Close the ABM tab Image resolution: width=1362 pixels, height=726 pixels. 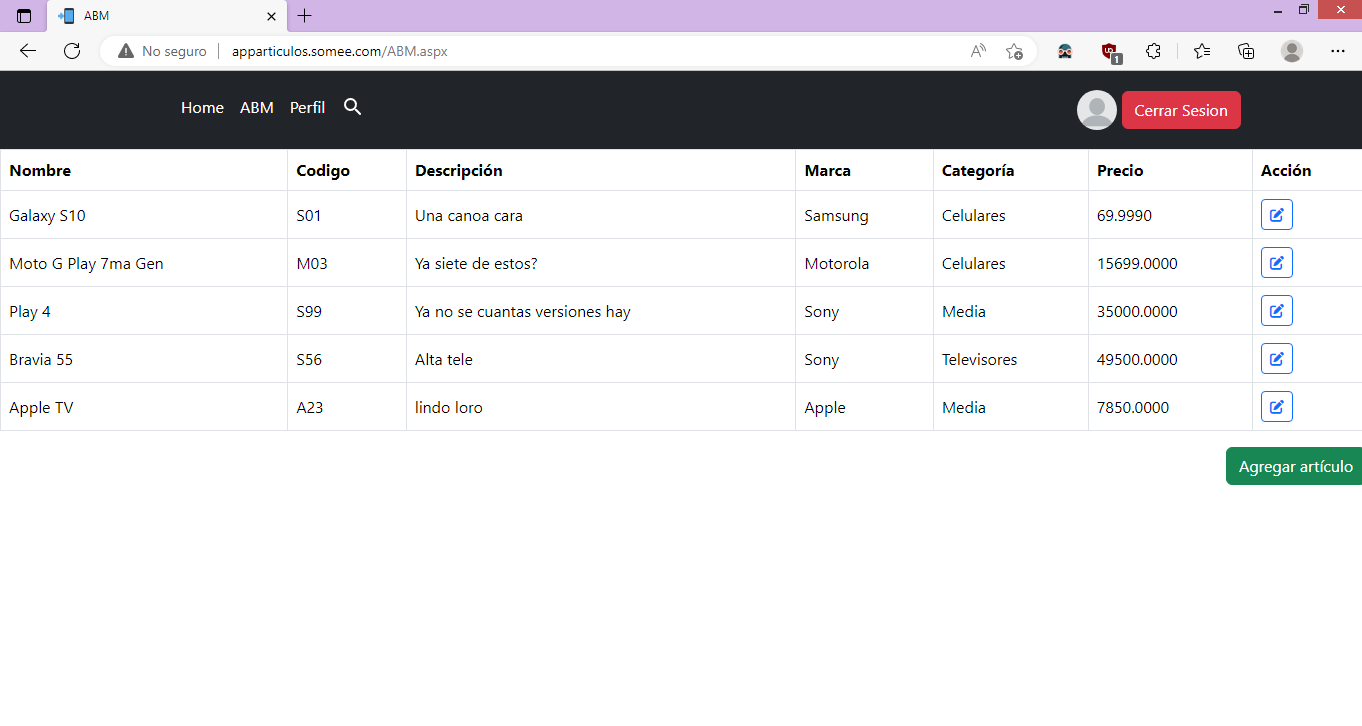(x=271, y=16)
